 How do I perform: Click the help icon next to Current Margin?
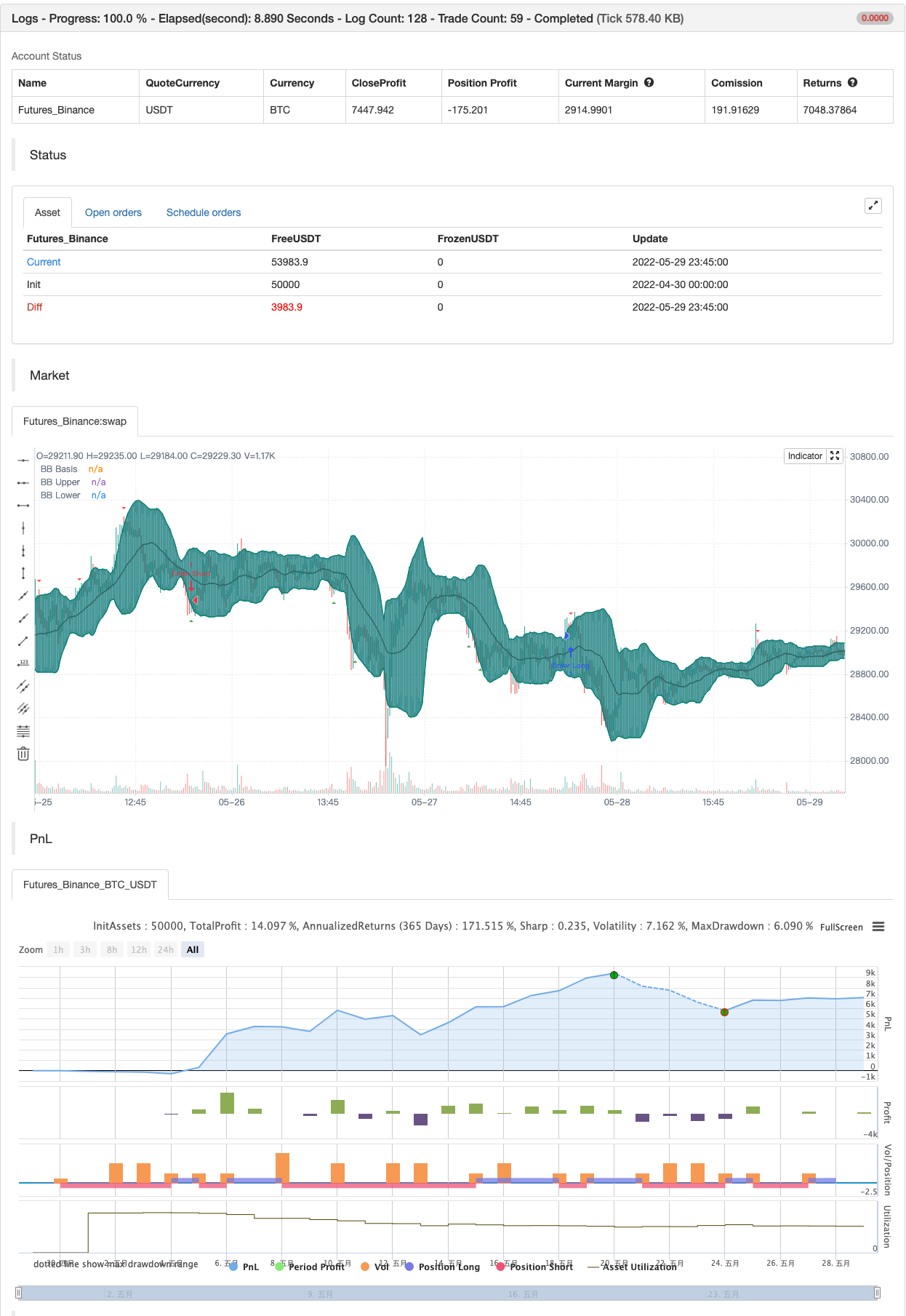(x=649, y=82)
